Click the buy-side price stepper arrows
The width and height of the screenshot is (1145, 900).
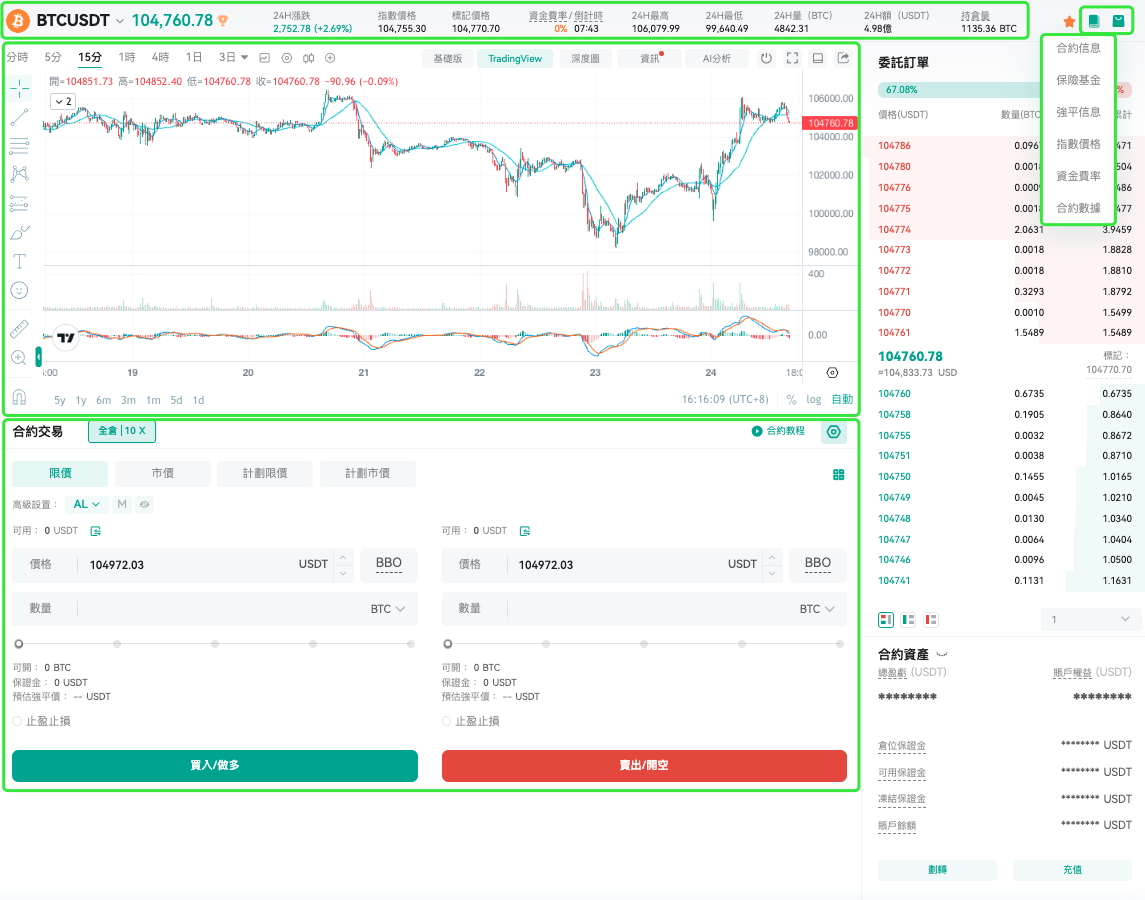pyautogui.click(x=343, y=565)
